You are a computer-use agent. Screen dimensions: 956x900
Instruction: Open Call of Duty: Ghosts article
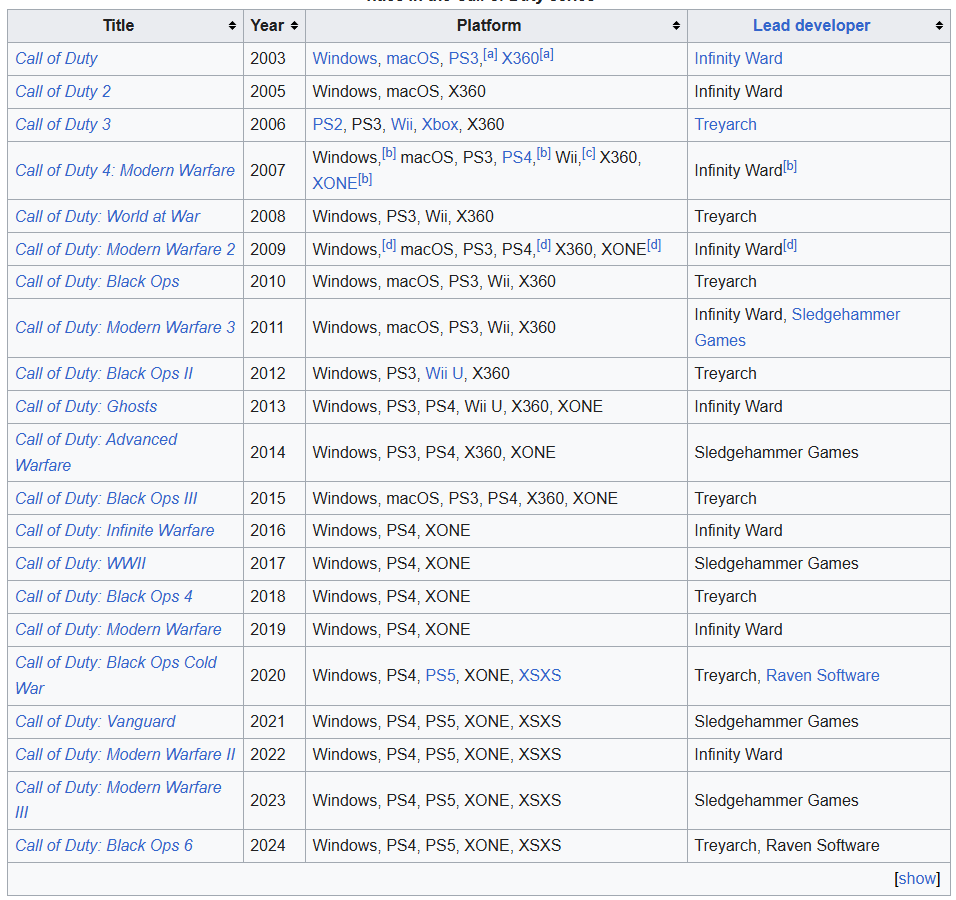[86, 406]
